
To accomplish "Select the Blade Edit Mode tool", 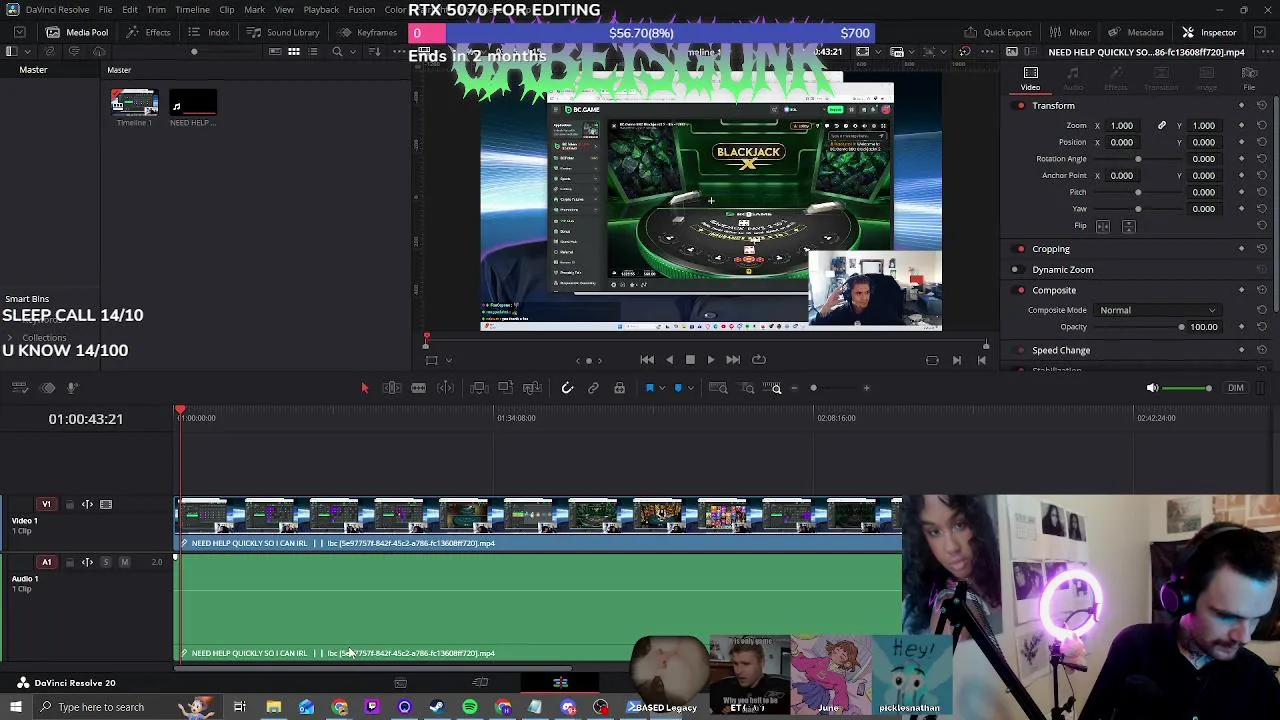I will (445, 388).
